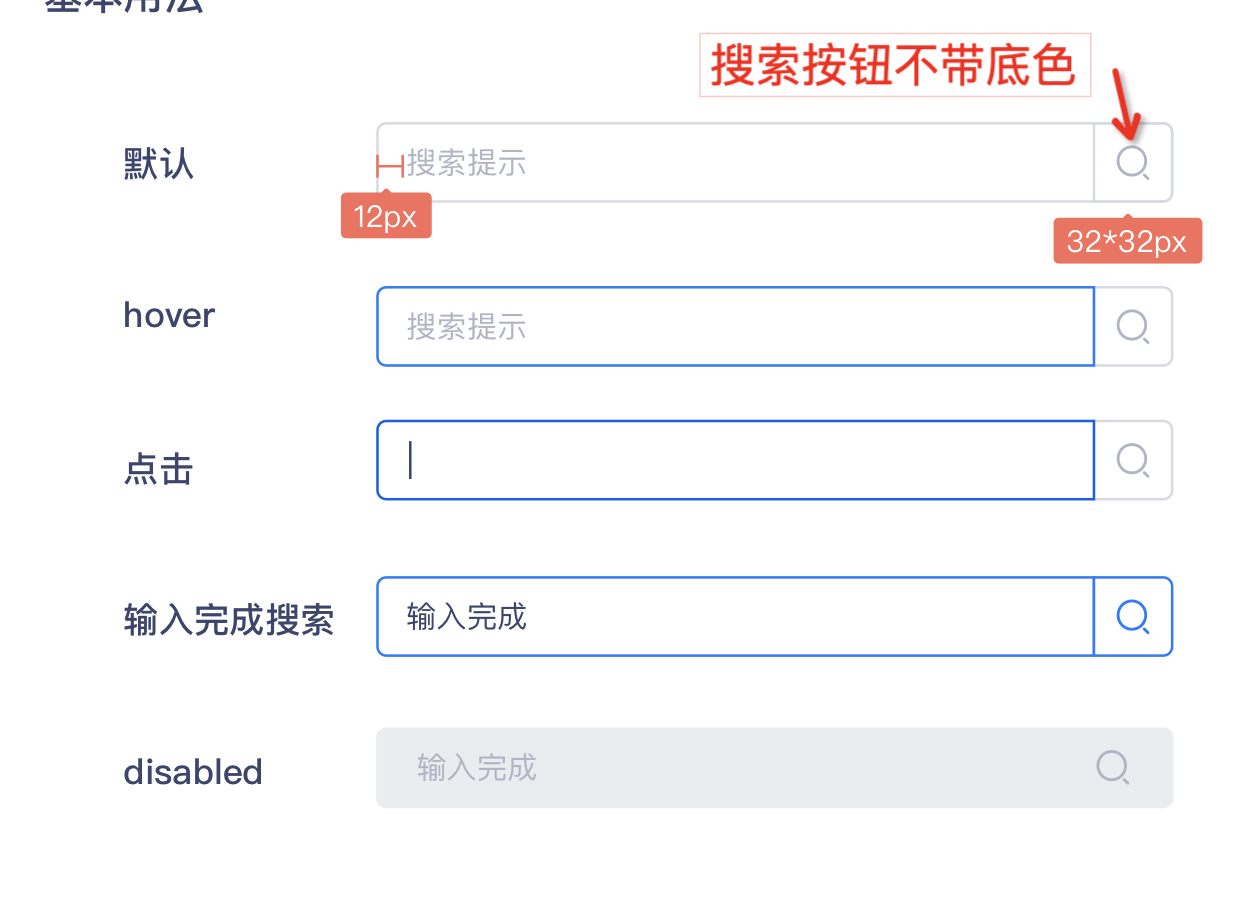Viewport: 1254px width, 920px height.
Task: Click the grayed-out magnifier in the bottom row
Action: 1113,768
